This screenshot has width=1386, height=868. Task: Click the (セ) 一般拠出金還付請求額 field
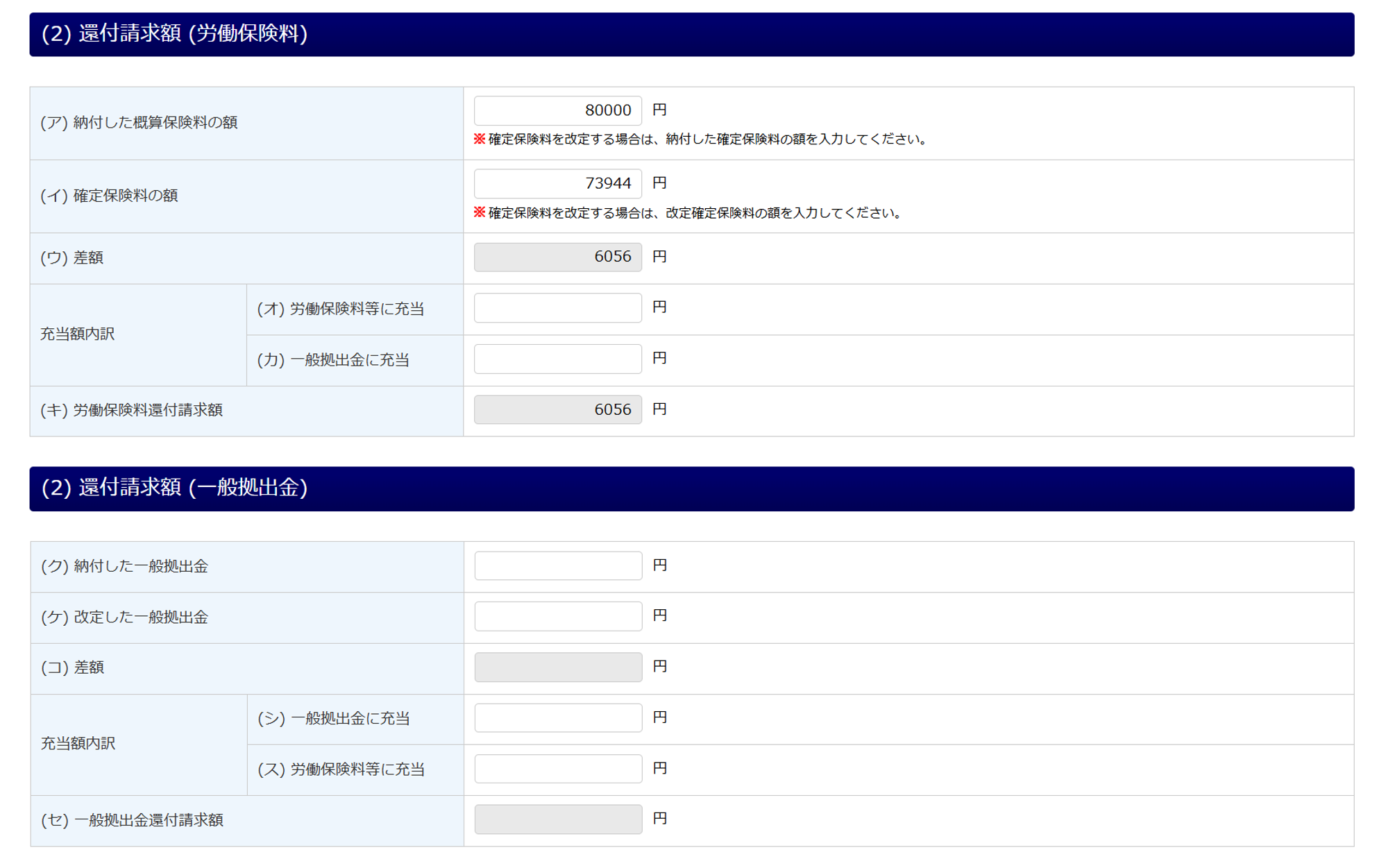(557, 819)
